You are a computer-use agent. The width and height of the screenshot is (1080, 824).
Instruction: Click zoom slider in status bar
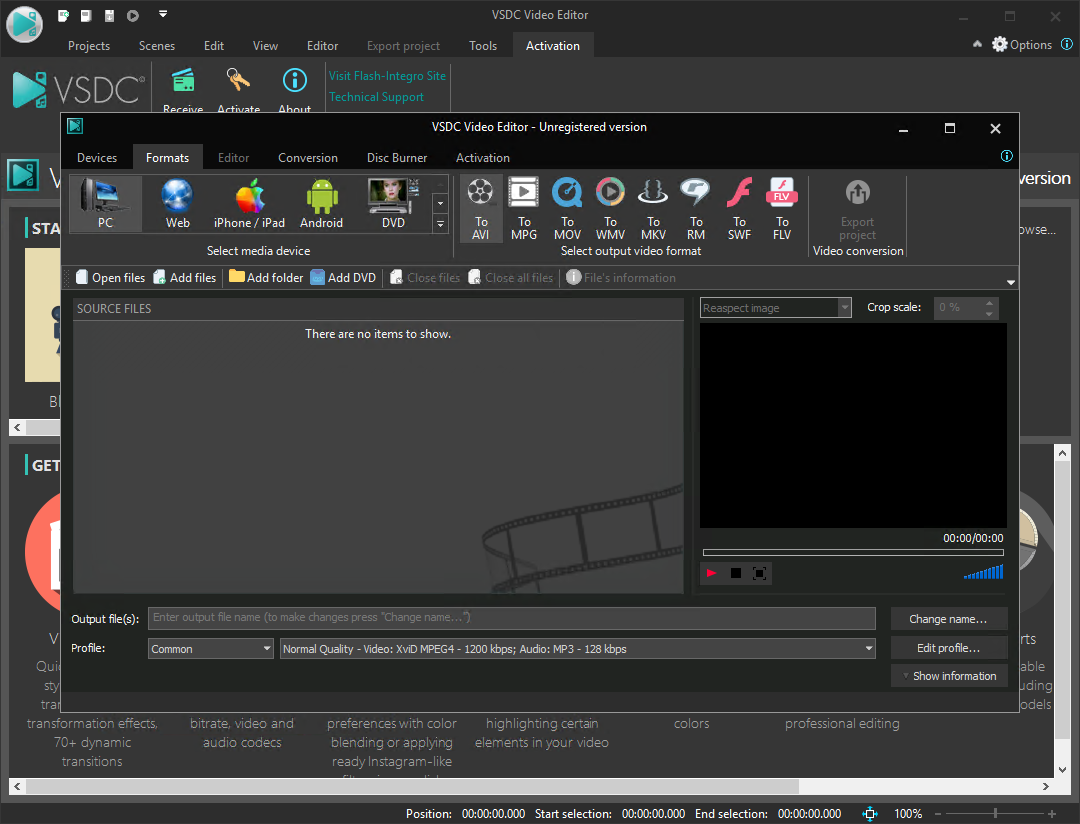995,814
